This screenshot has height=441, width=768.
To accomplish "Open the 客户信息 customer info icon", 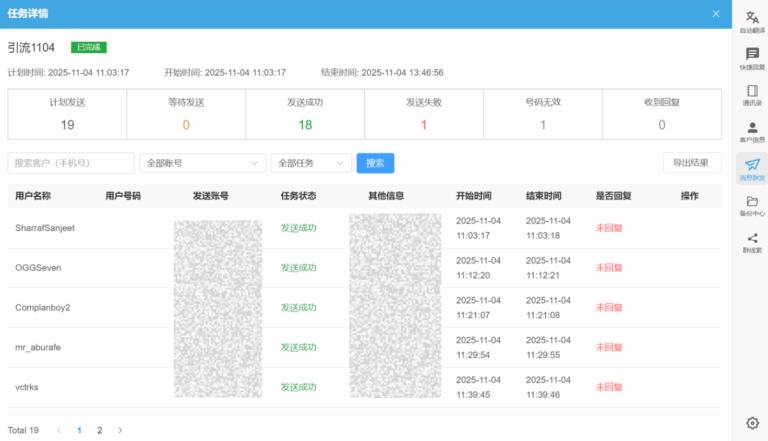I will pos(752,132).
